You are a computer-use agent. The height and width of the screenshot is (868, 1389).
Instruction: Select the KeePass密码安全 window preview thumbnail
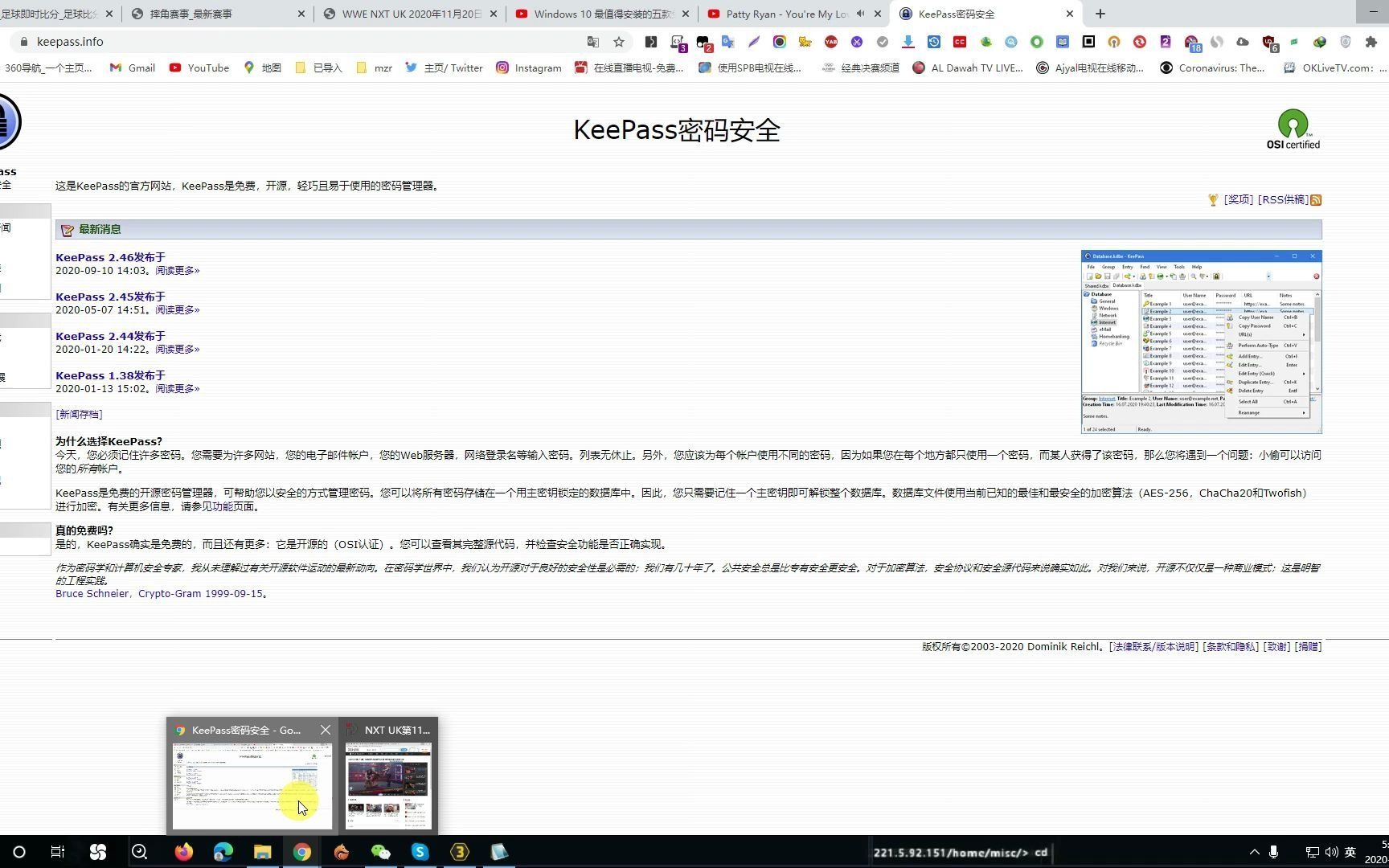tap(252, 786)
